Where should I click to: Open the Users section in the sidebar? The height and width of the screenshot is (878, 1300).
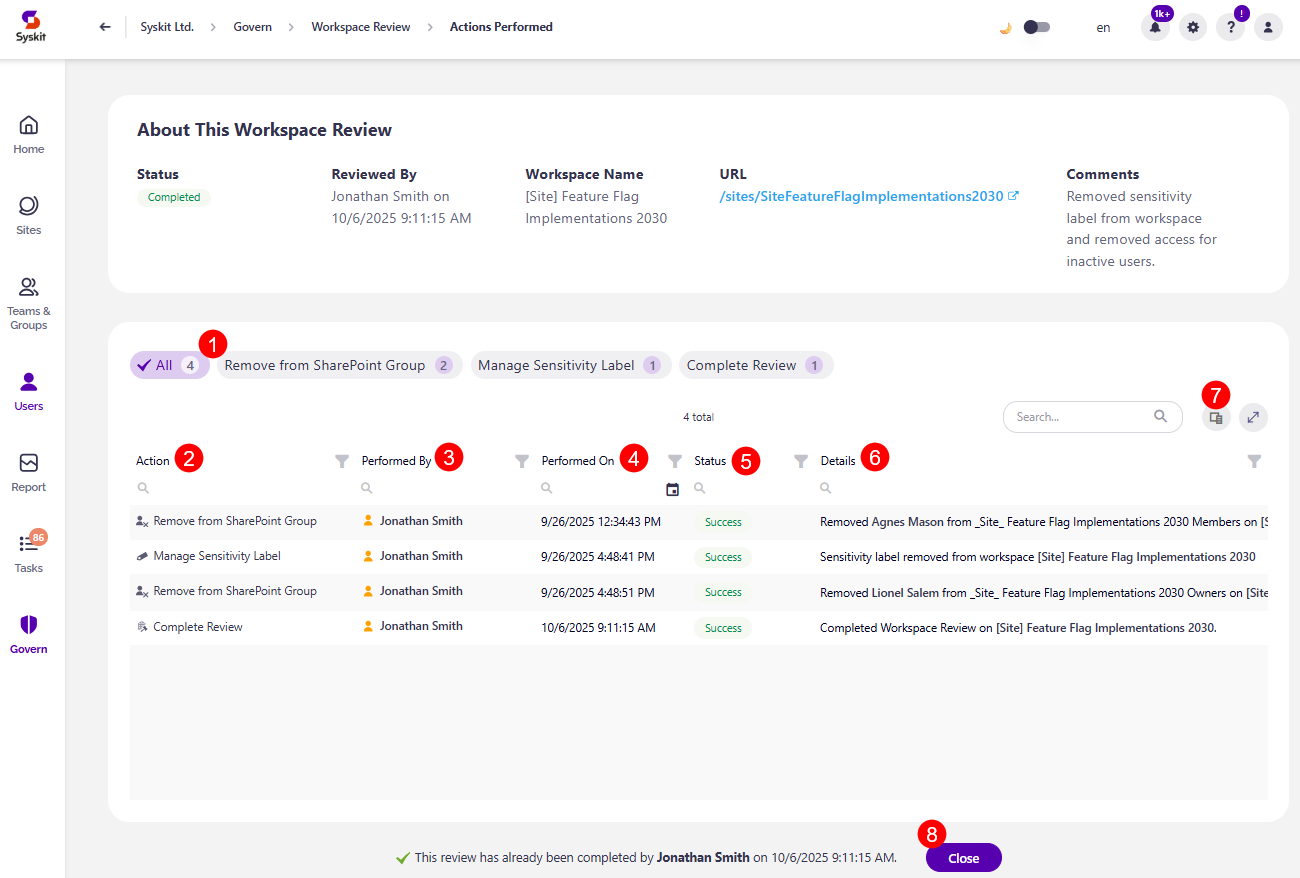[28, 390]
